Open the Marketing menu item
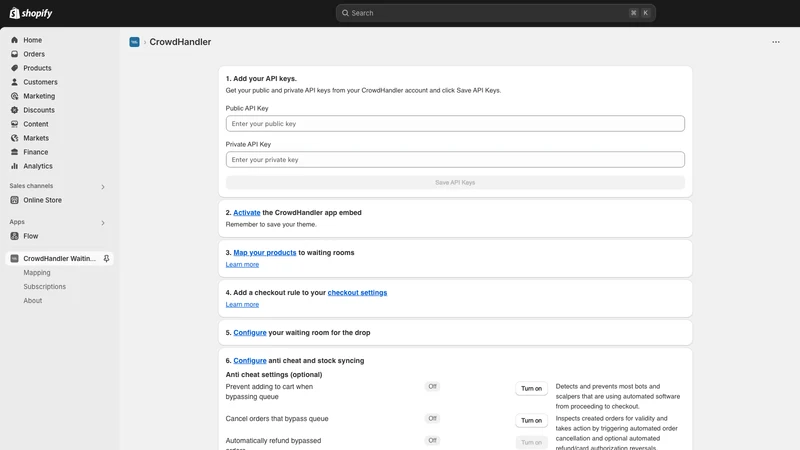This screenshot has height=450, width=800. click(x=39, y=96)
